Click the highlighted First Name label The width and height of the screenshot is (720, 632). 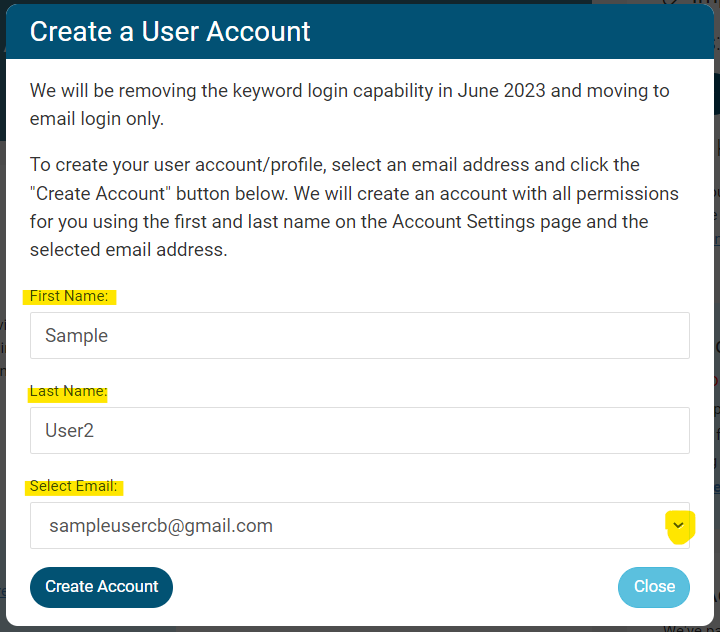pyautogui.click(x=69, y=296)
